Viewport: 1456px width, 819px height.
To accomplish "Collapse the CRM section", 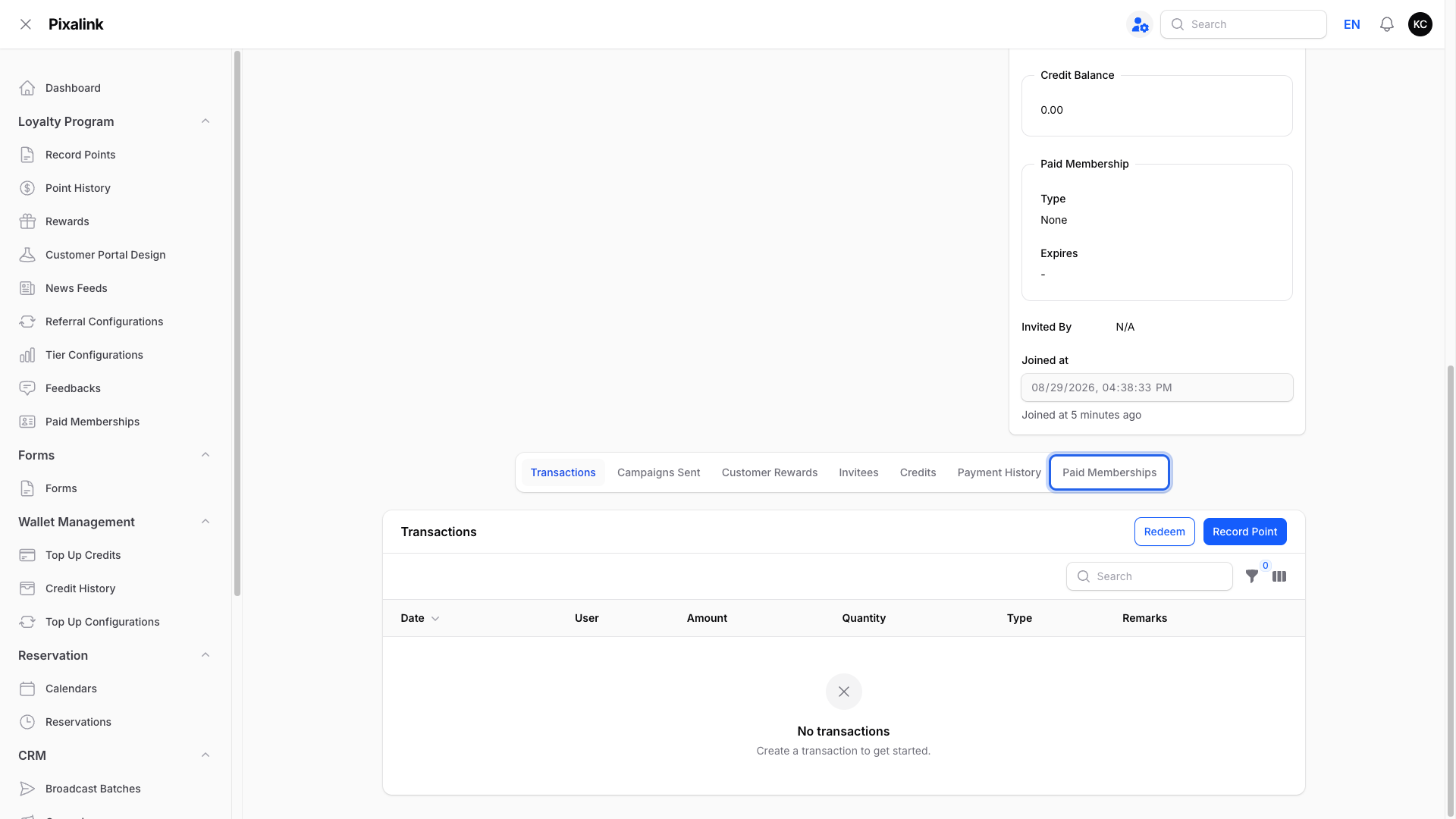I will click(206, 755).
